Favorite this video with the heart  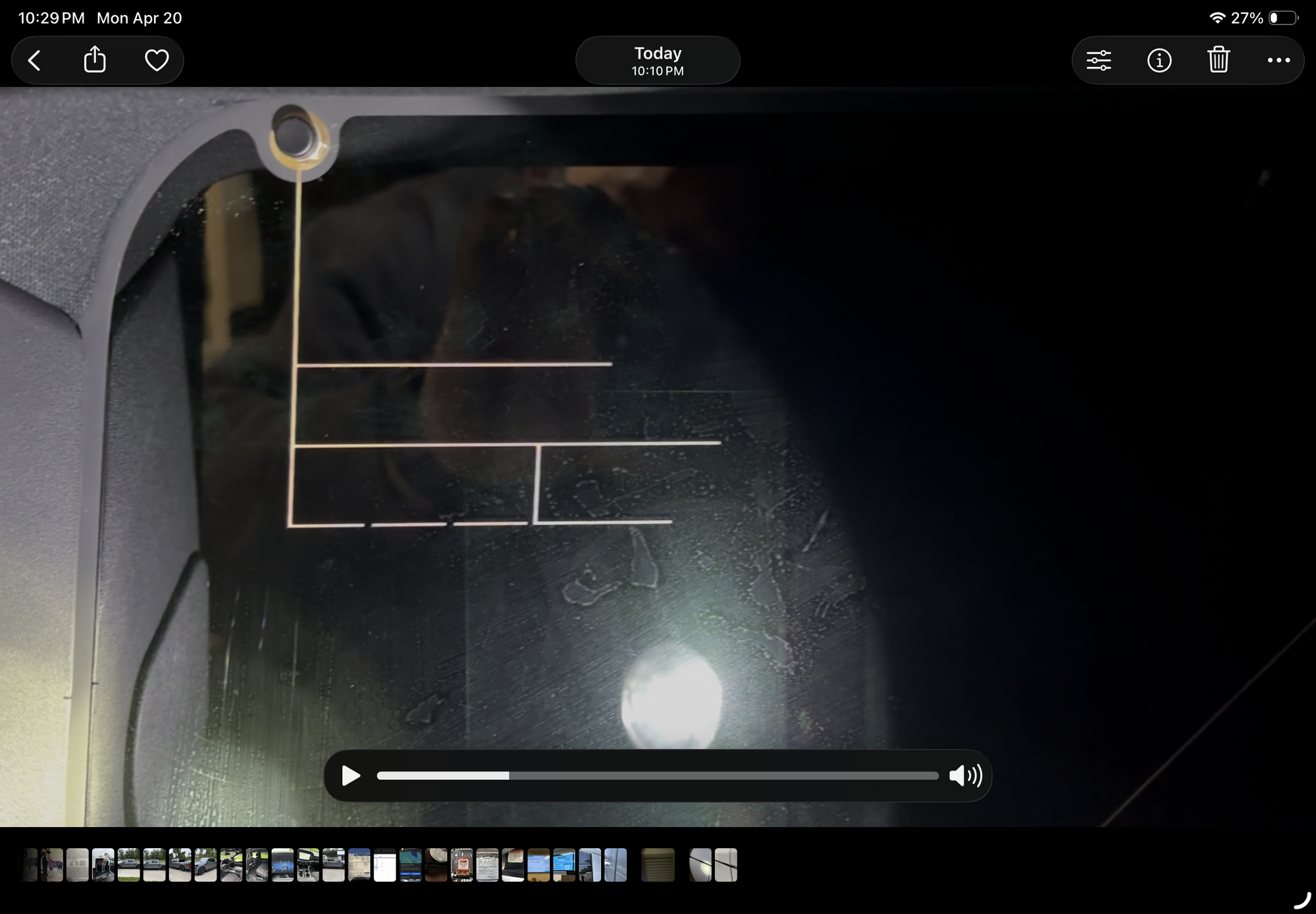coord(157,61)
